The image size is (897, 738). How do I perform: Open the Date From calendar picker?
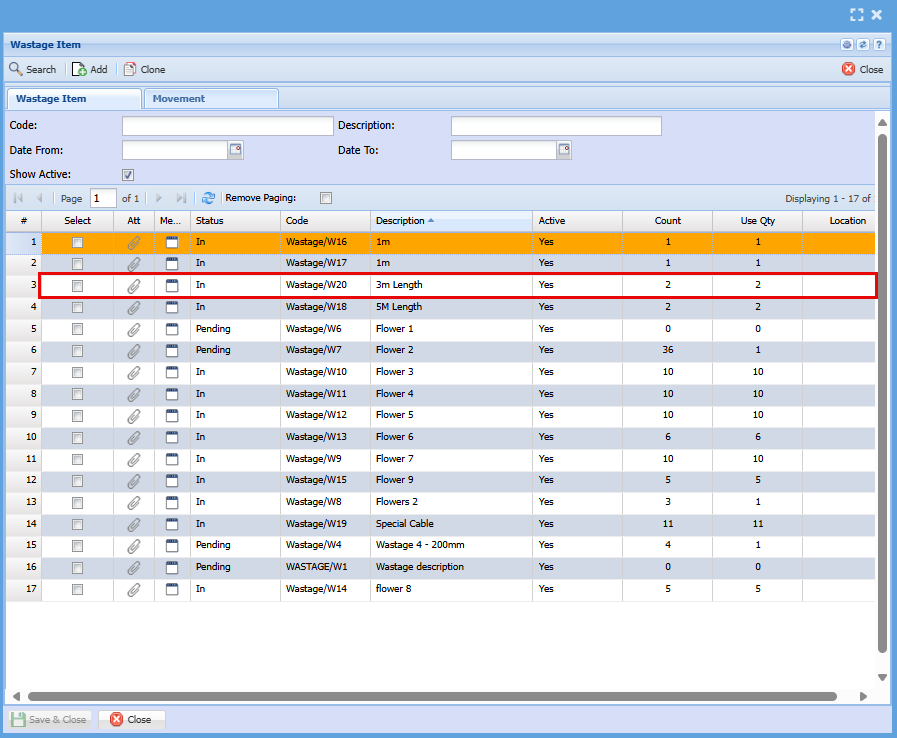(x=236, y=150)
